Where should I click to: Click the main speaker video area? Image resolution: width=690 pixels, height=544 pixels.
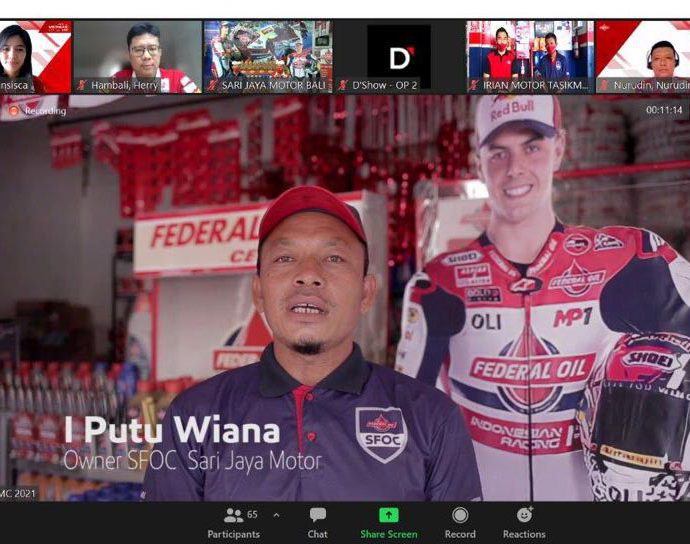click(345, 300)
